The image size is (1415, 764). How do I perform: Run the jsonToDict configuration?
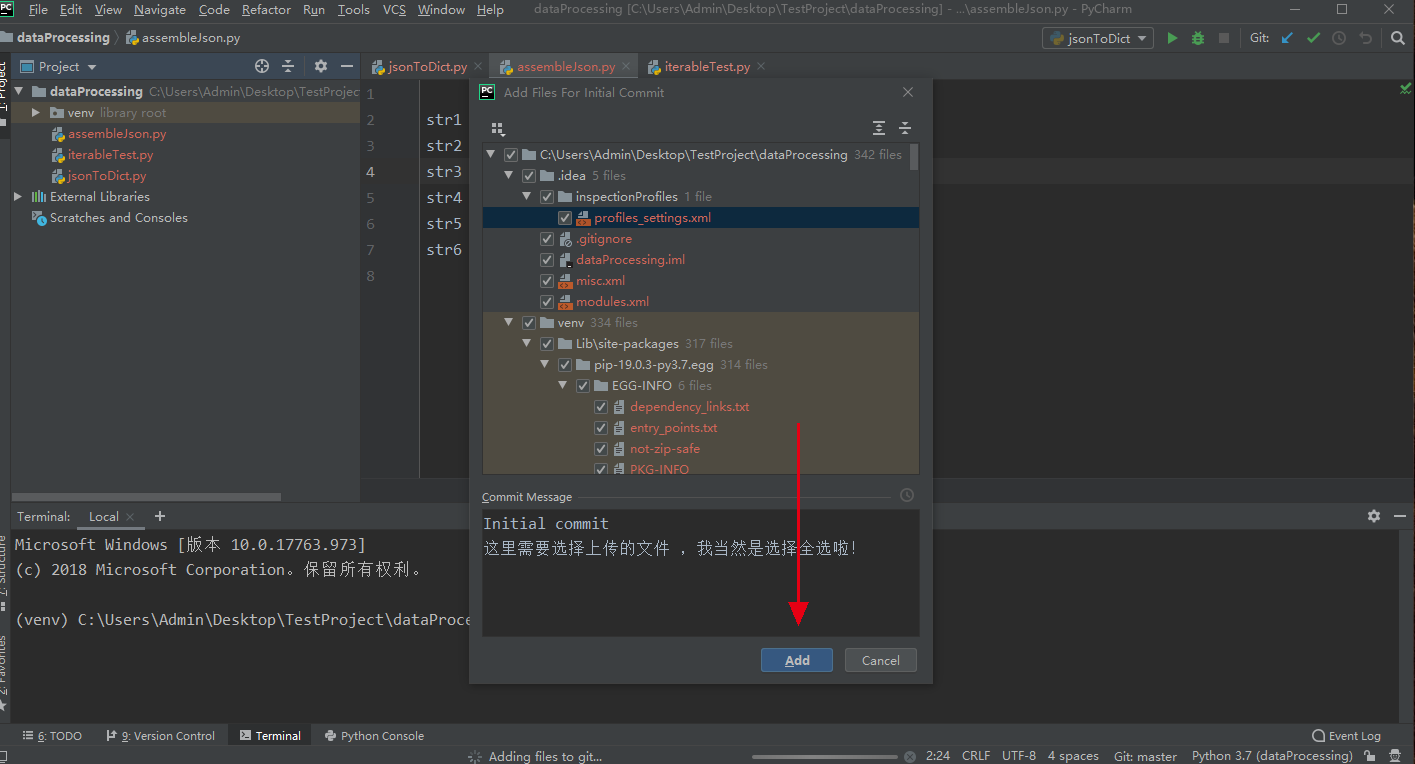coord(1173,38)
